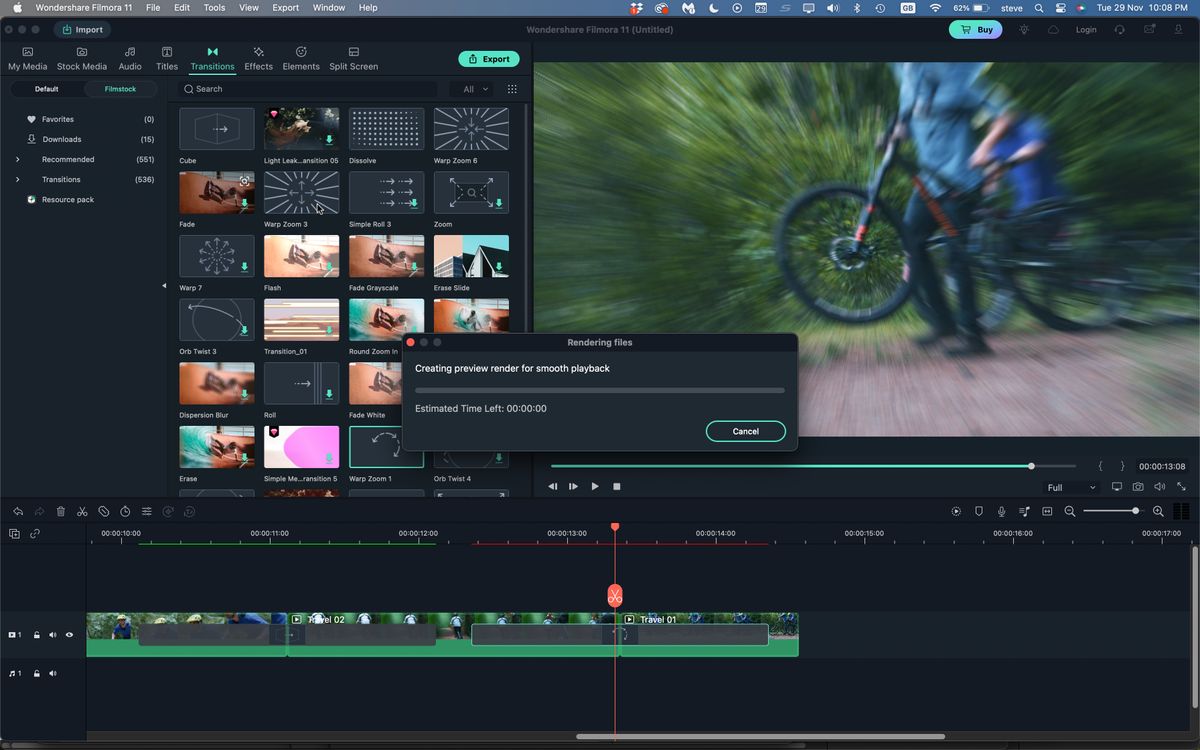Set Mark In with the left brace icon

point(1101,466)
